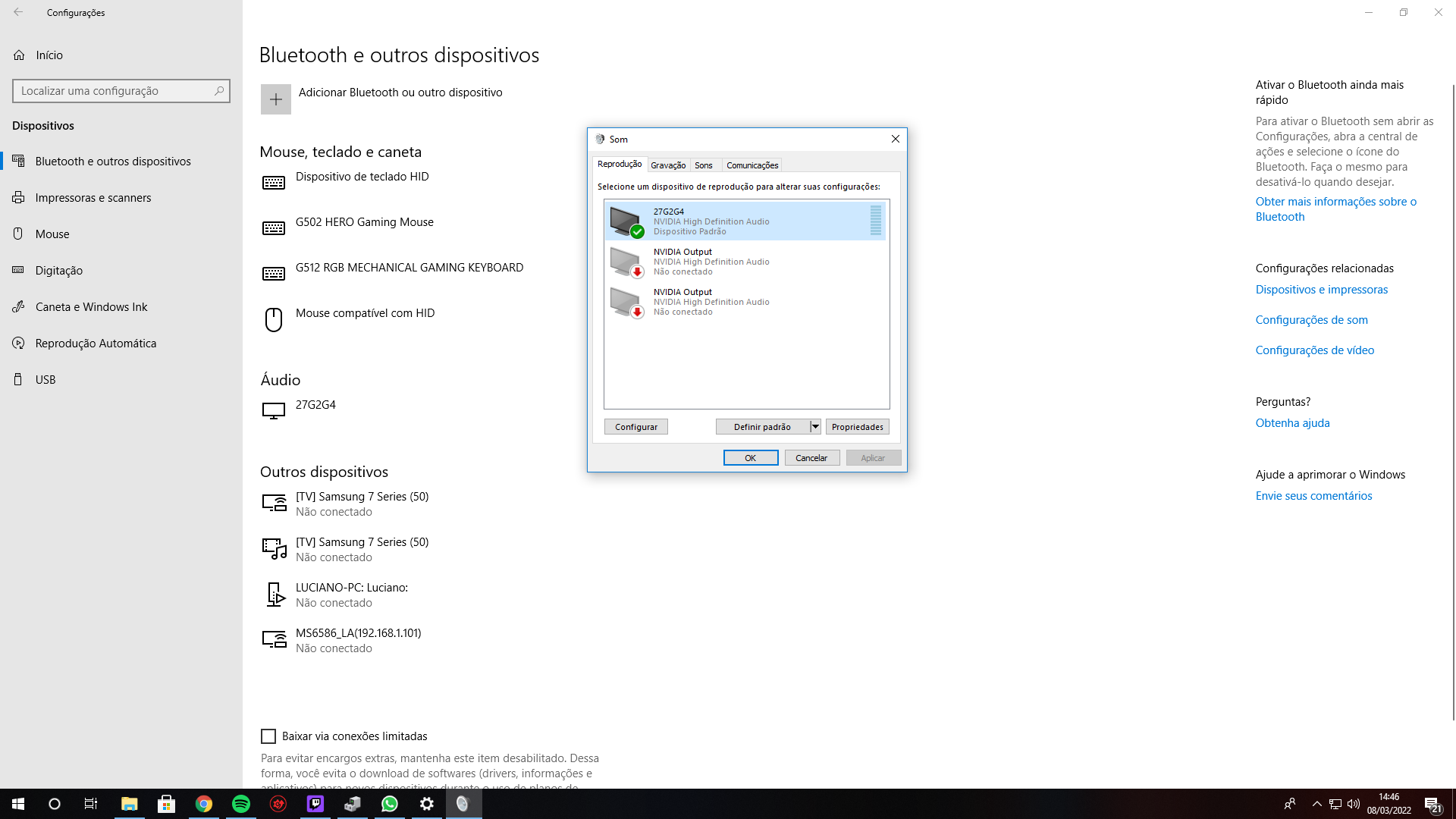Enable Baixar via conexões limitadas checkbox
This screenshot has width=1456, height=819.
point(268,736)
